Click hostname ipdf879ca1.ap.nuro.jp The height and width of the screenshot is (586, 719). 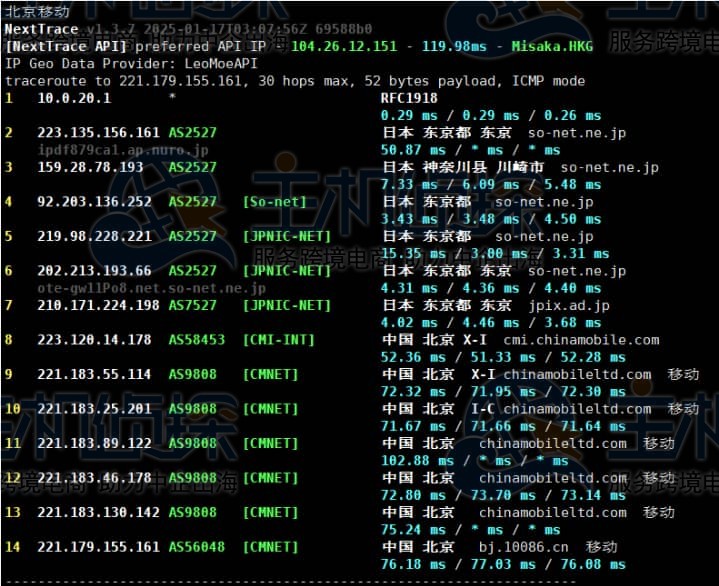click(x=112, y=149)
